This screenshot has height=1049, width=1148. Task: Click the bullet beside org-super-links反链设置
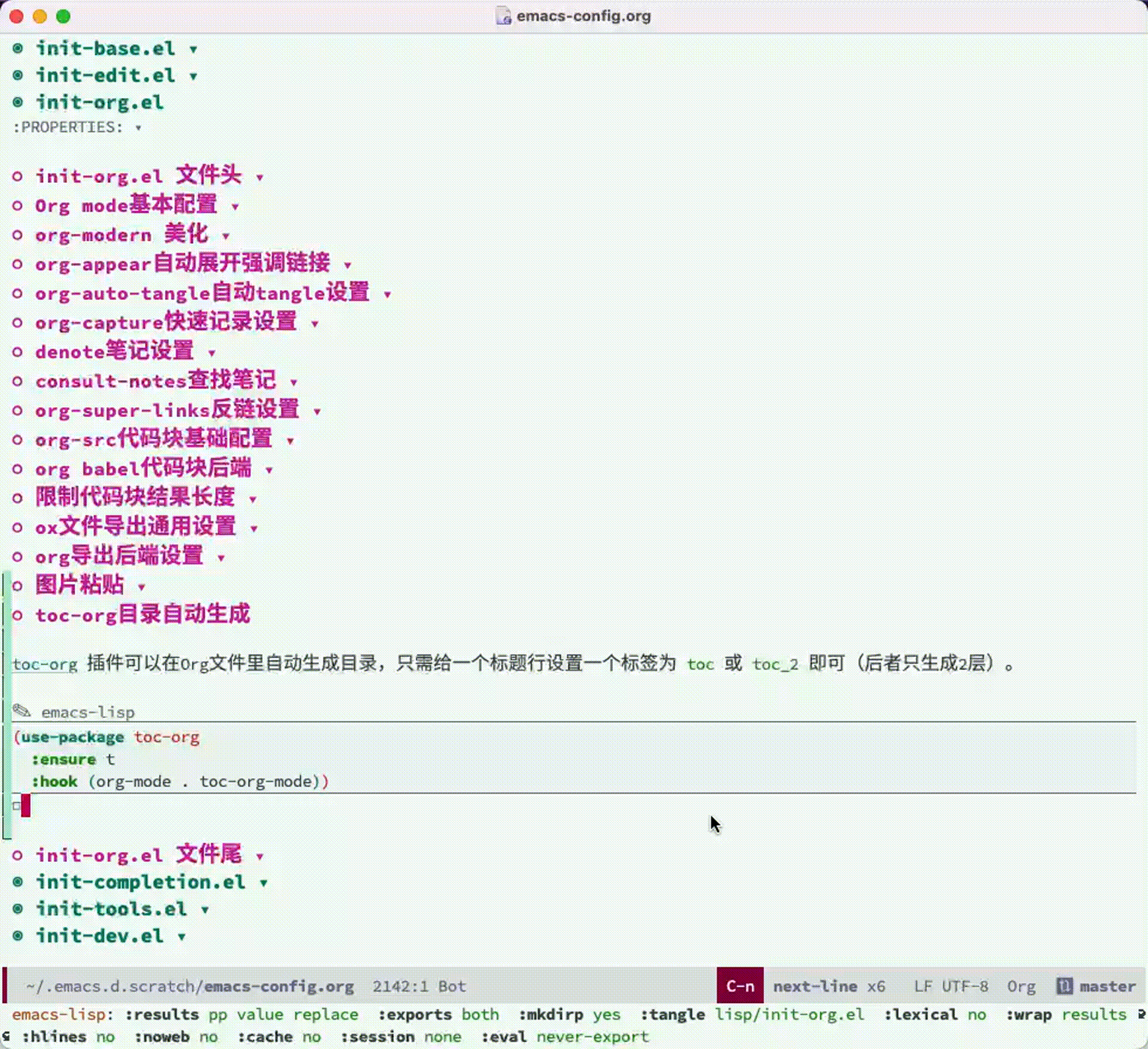tap(18, 411)
